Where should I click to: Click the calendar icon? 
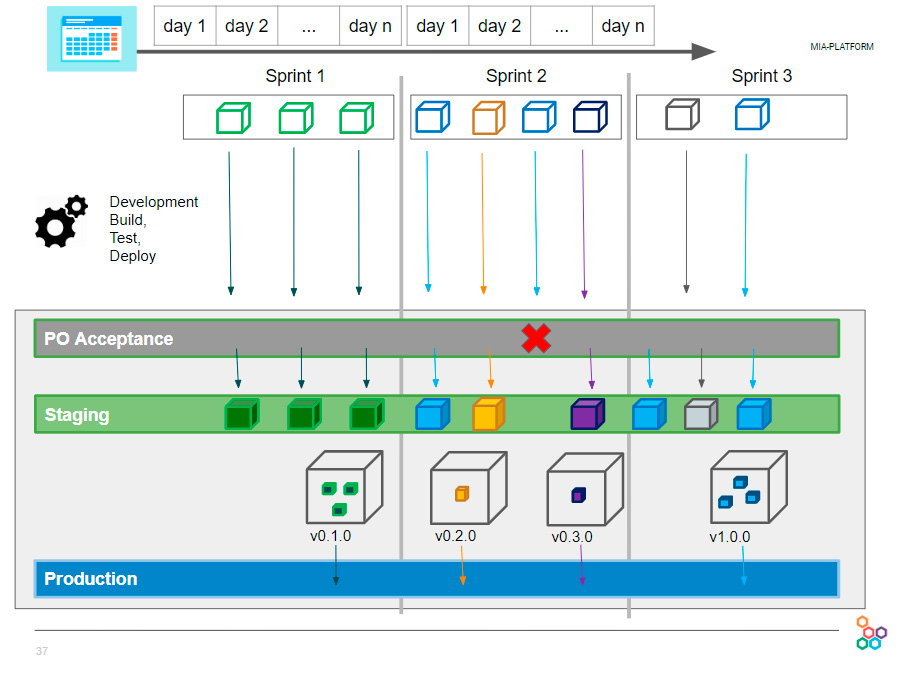92,39
